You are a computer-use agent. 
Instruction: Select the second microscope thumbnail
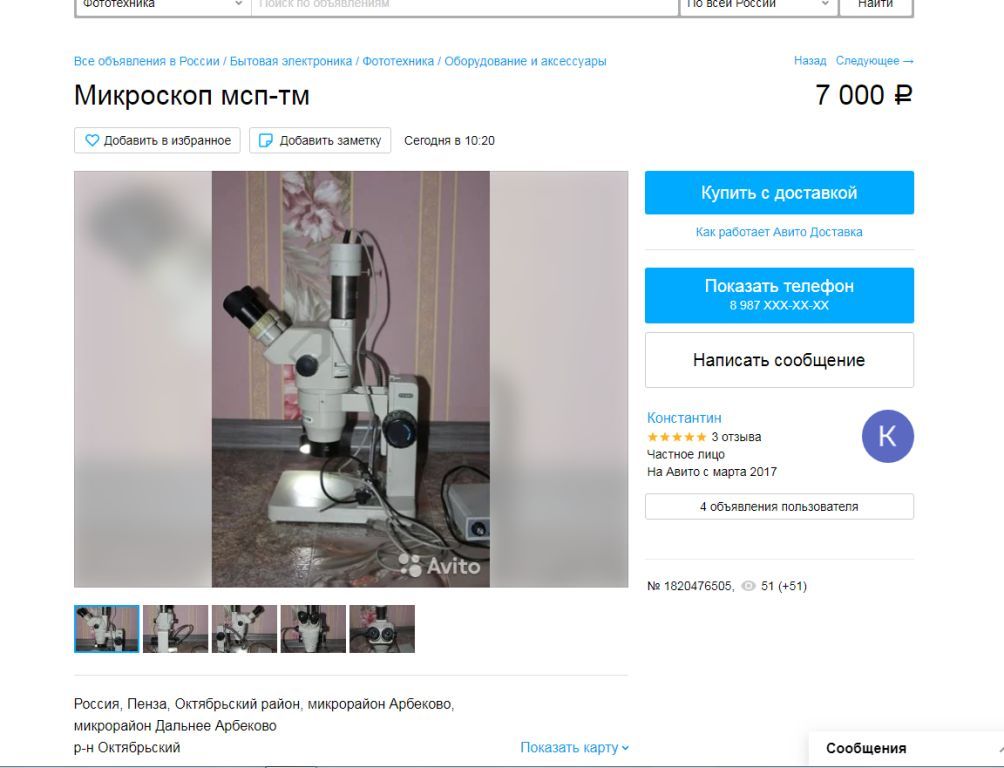[175, 629]
